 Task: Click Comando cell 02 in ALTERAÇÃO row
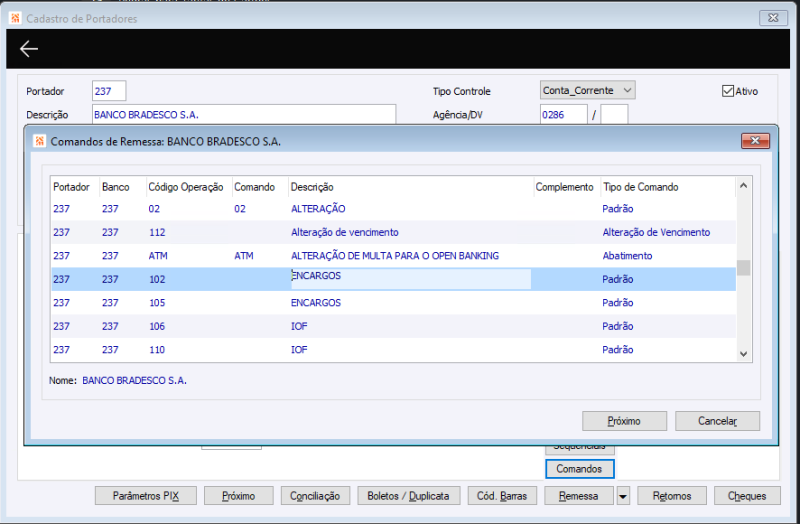coord(240,209)
